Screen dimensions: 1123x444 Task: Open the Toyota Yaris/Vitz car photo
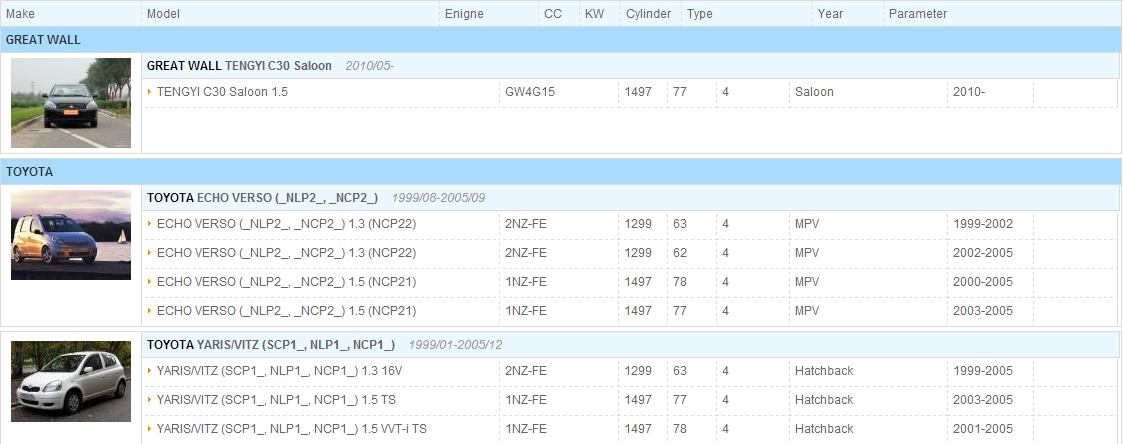[71, 382]
